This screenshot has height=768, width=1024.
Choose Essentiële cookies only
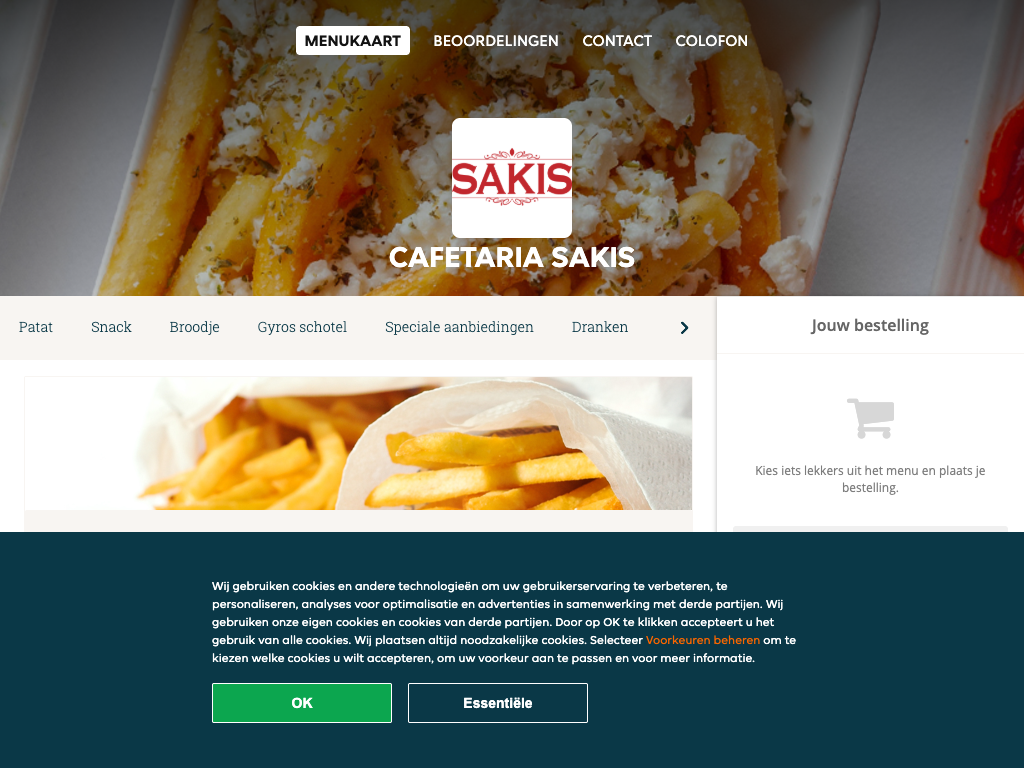[498, 703]
